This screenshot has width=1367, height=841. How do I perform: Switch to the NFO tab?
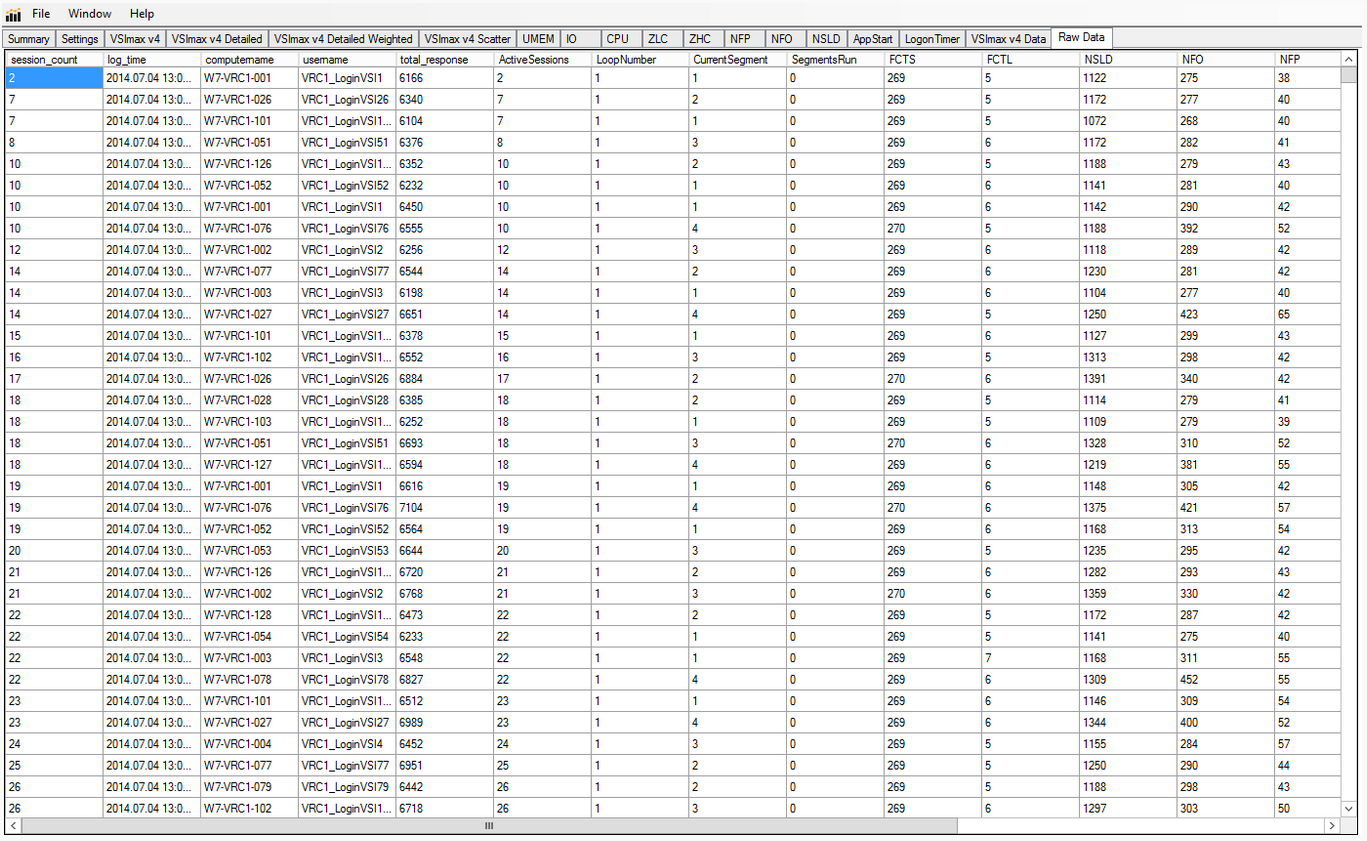pos(784,39)
